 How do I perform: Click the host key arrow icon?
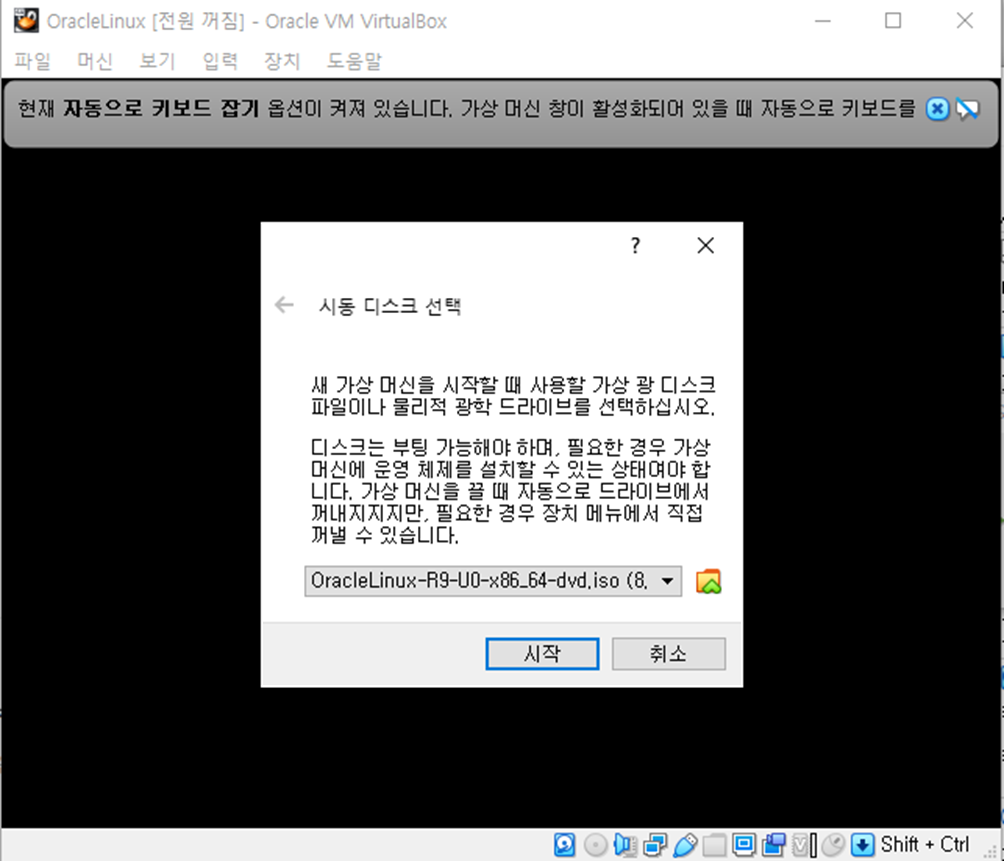coord(862,845)
